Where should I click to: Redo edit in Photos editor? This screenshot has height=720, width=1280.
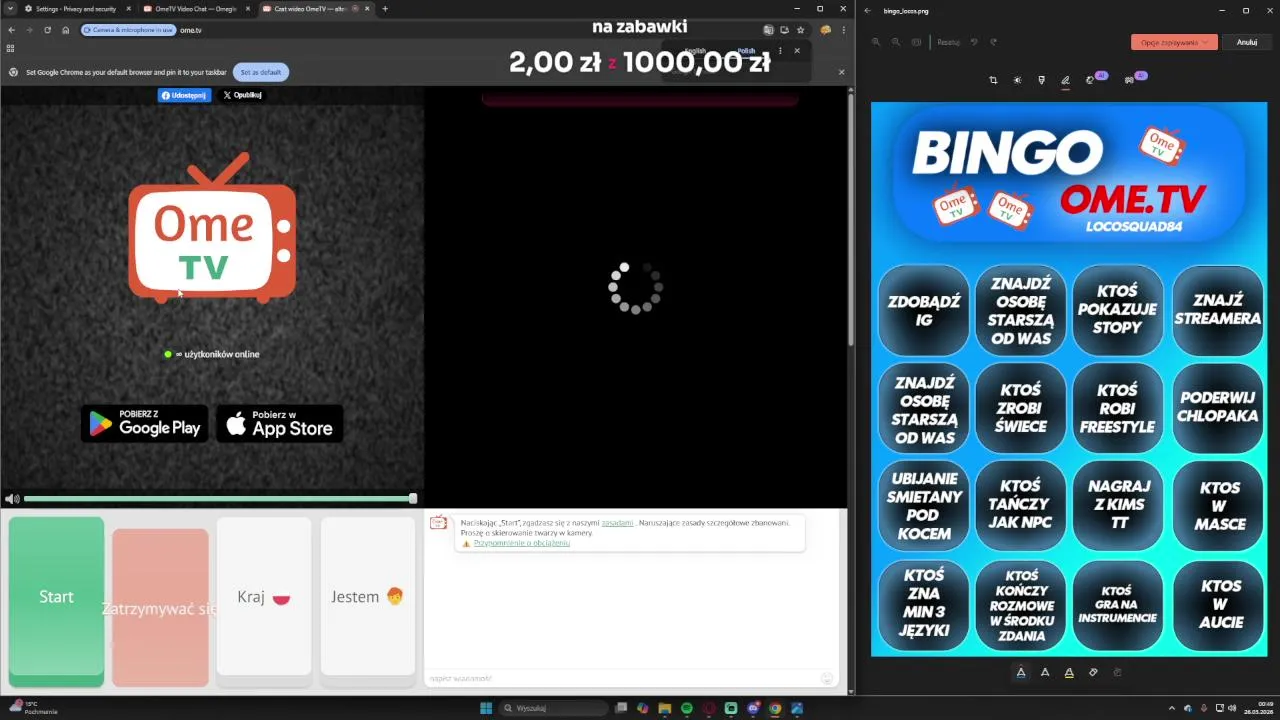point(993,42)
